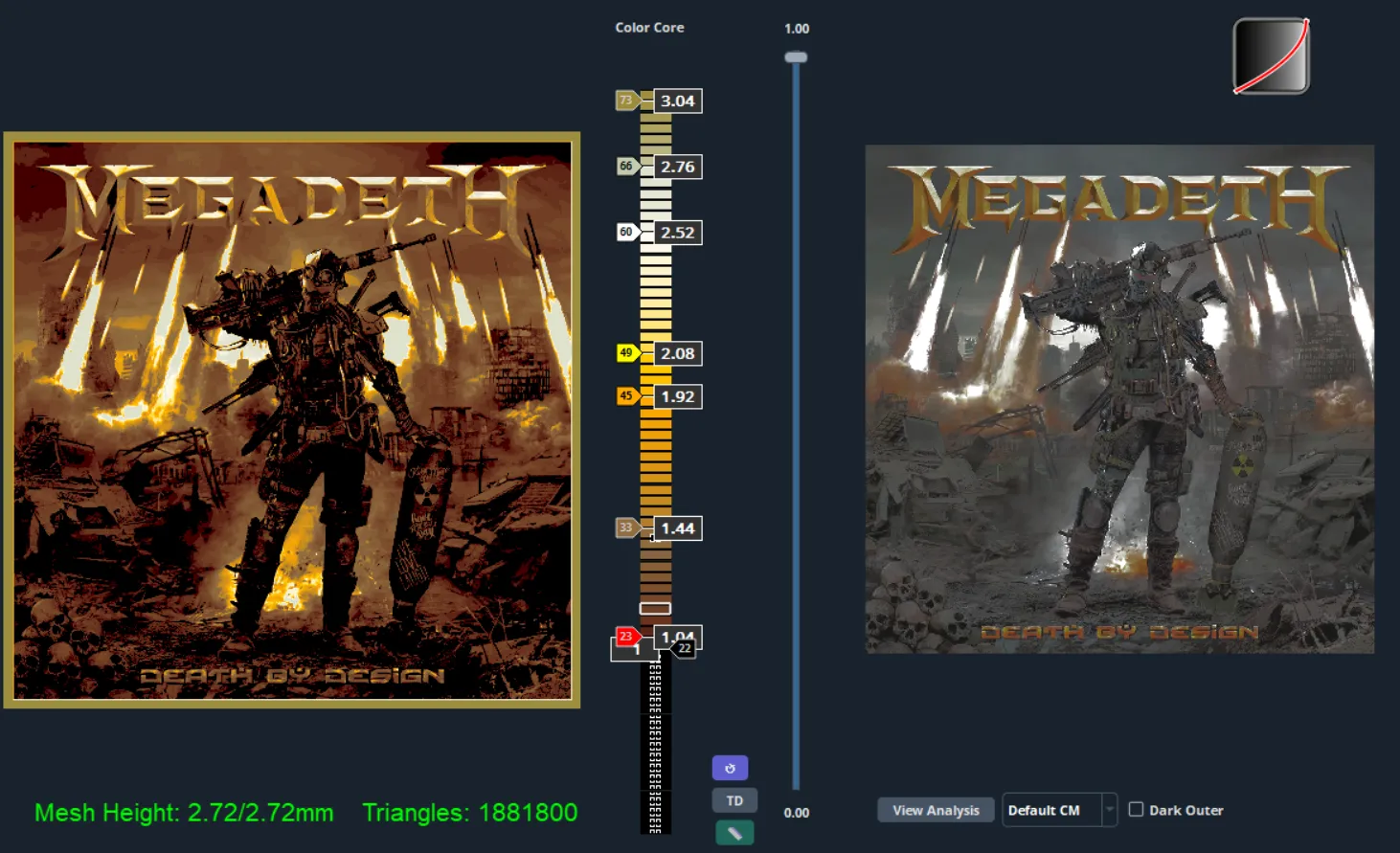
Task: Click the Megadeth filament preview image
Action: [x=292, y=420]
